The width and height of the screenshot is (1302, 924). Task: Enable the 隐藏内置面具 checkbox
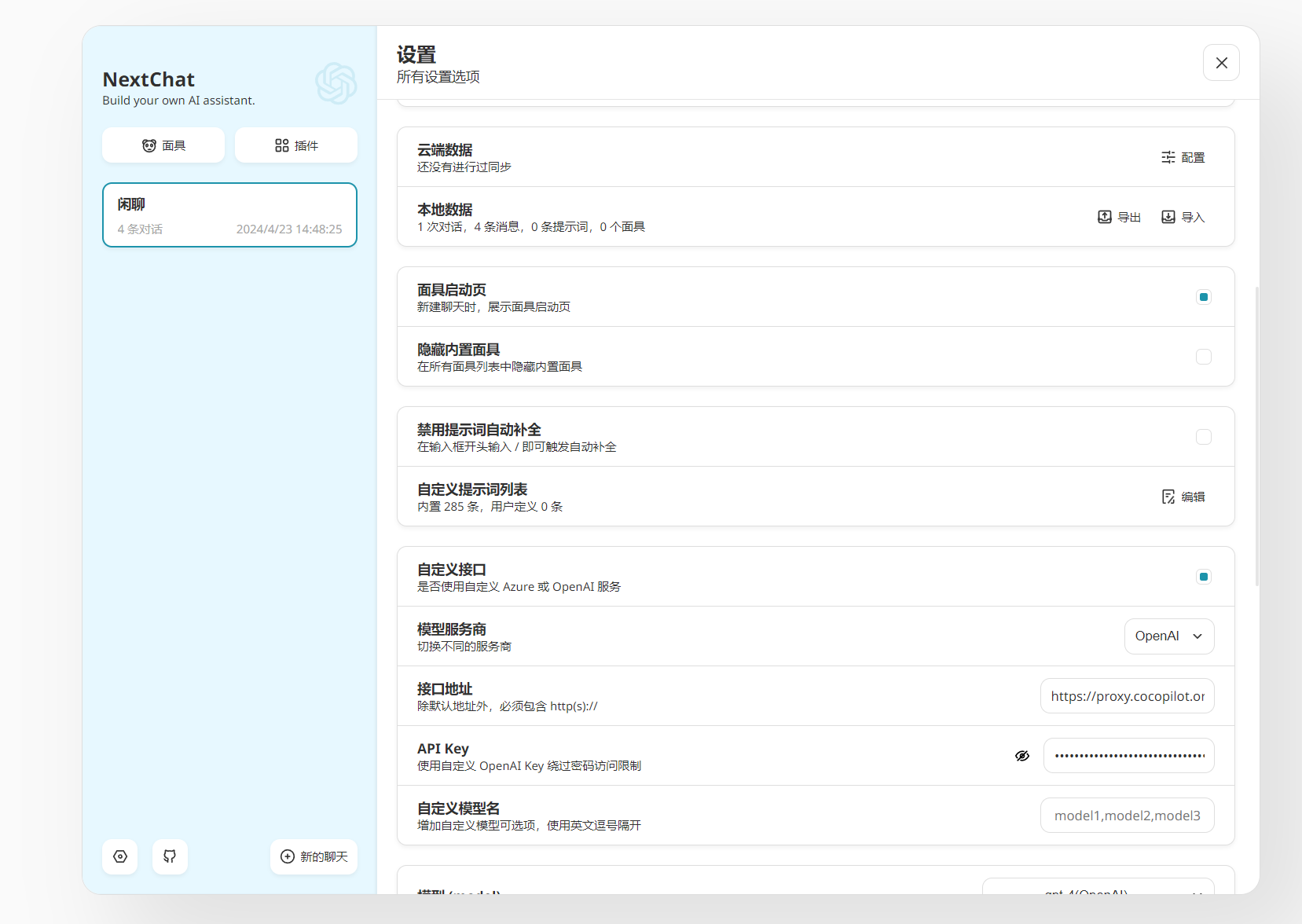pos(1203,357)
